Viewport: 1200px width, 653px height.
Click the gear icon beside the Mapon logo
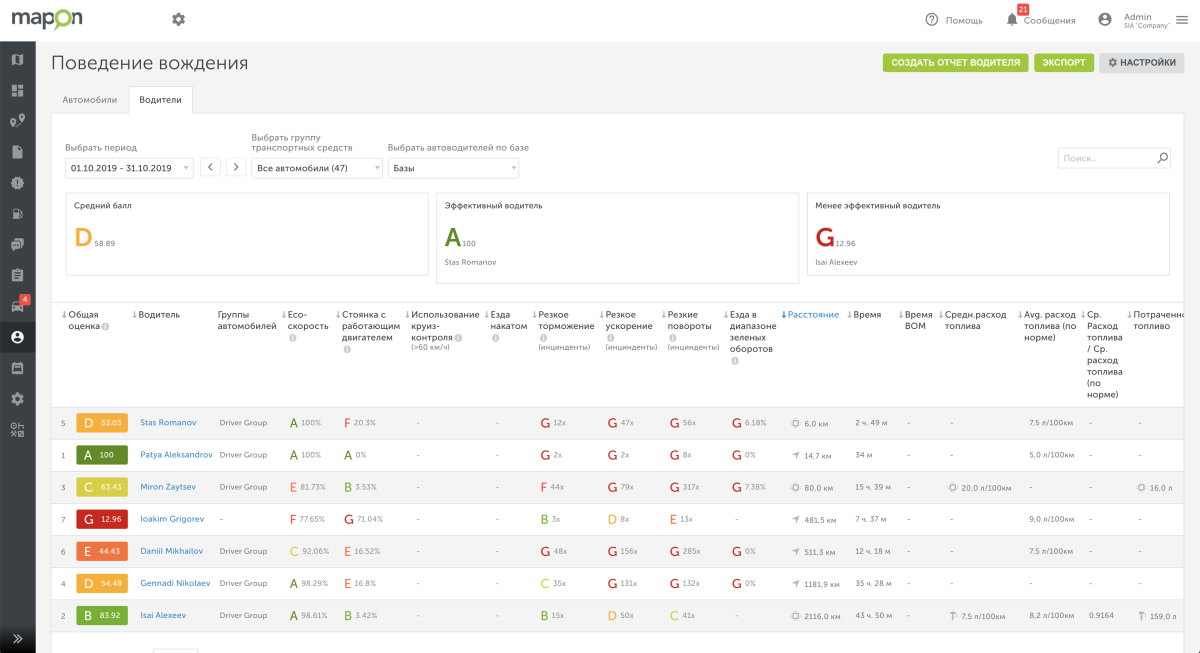tap(178, 19)
